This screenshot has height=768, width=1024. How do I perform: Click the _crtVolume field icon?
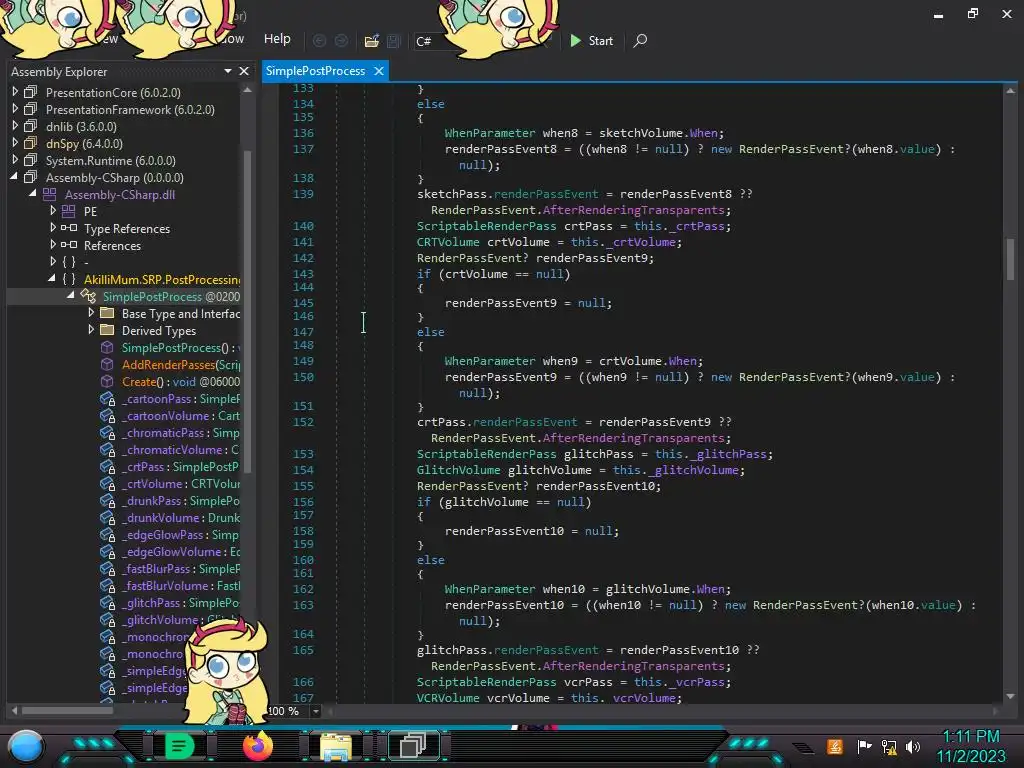[107, 483]
